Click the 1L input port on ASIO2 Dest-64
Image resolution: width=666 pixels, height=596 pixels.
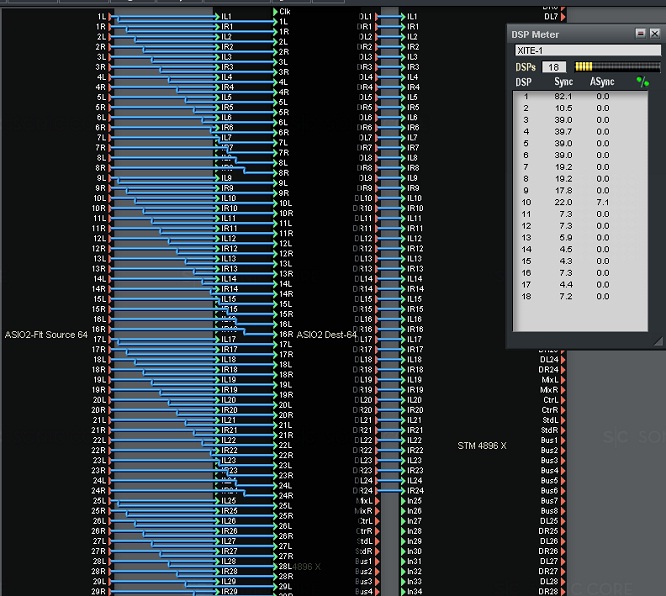click(x=276, y=22)
